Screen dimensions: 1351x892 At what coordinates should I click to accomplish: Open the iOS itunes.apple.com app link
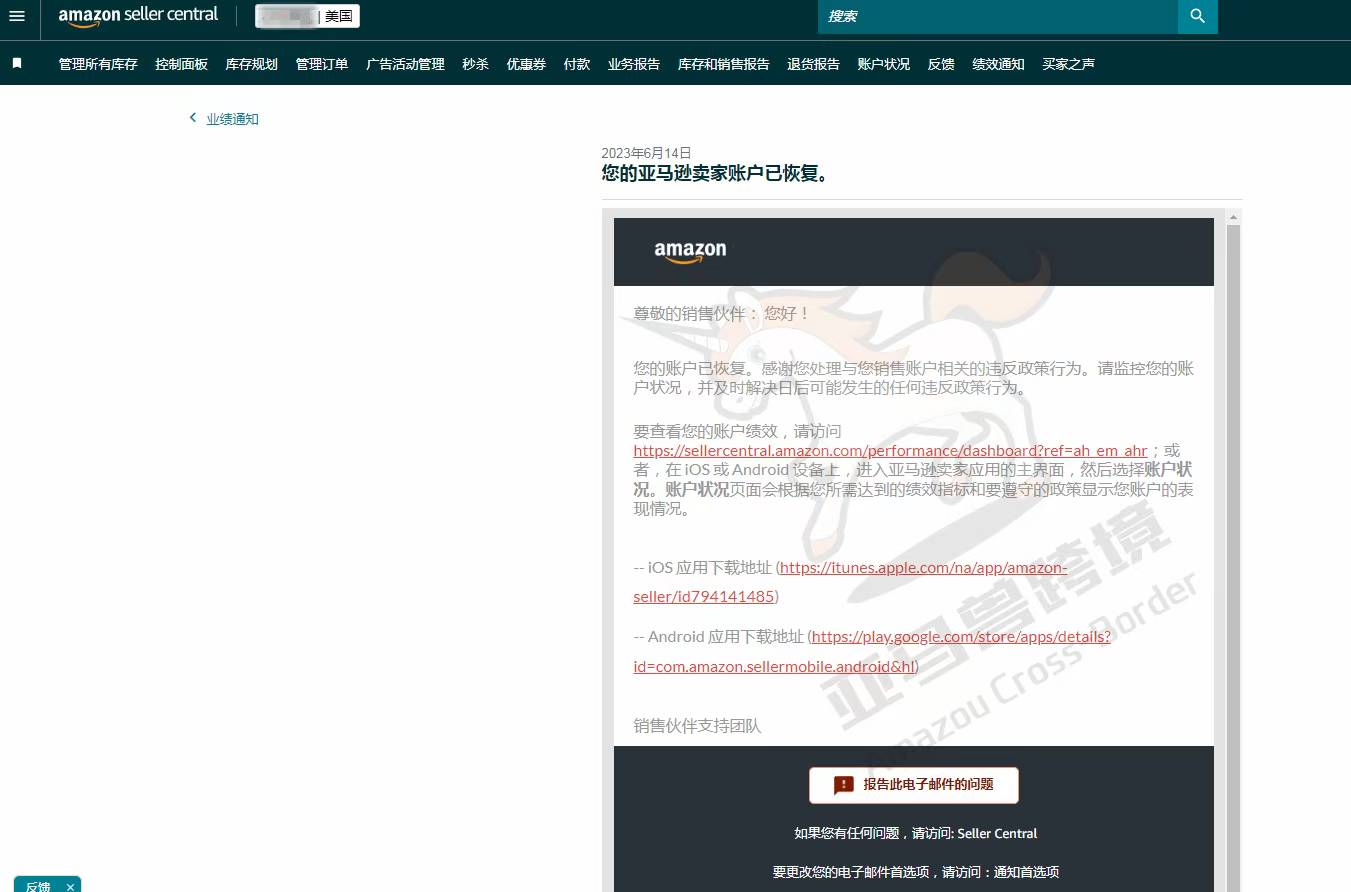tap(850, 582)
